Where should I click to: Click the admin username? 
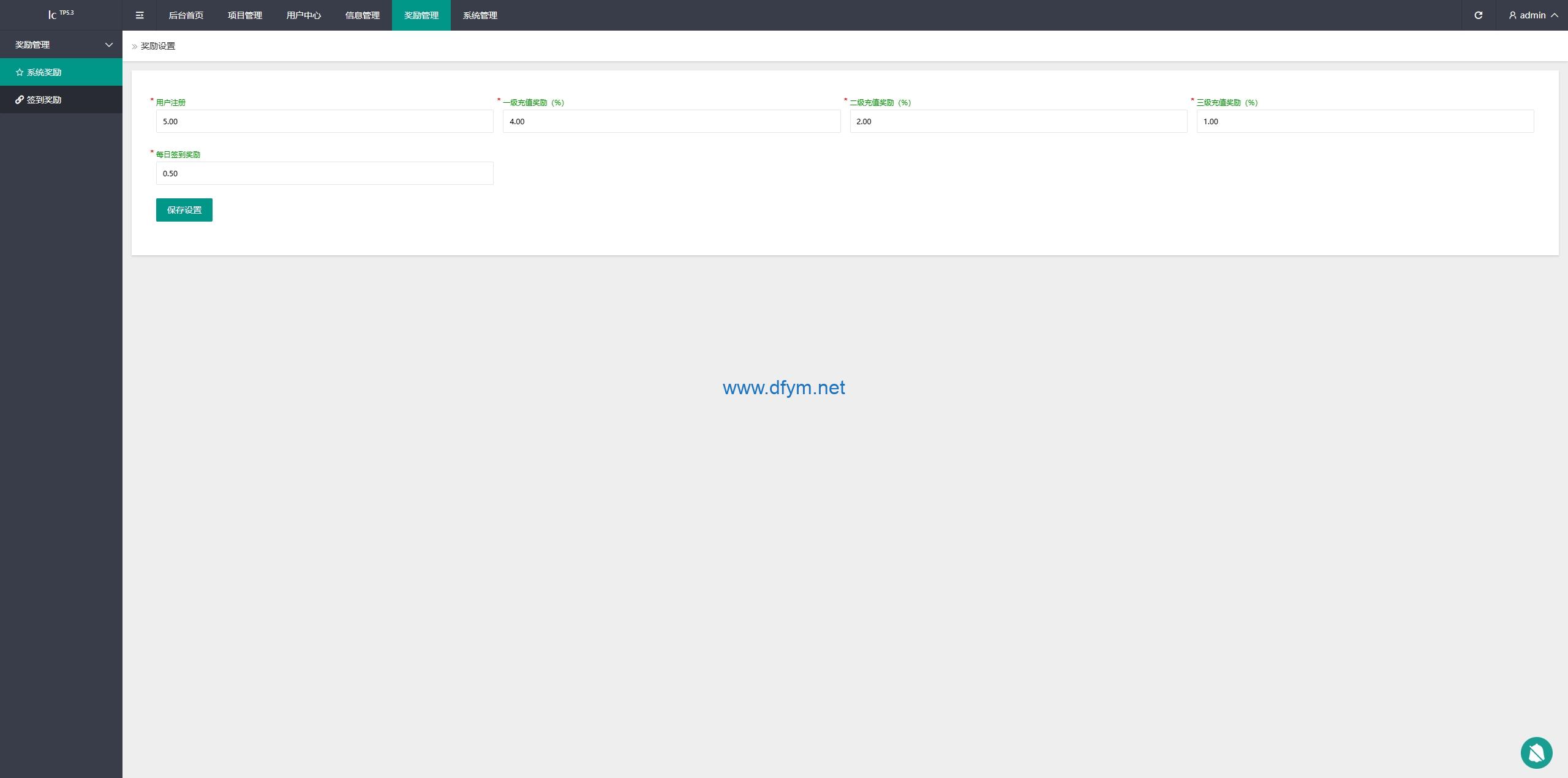[x=1532, y=15]
